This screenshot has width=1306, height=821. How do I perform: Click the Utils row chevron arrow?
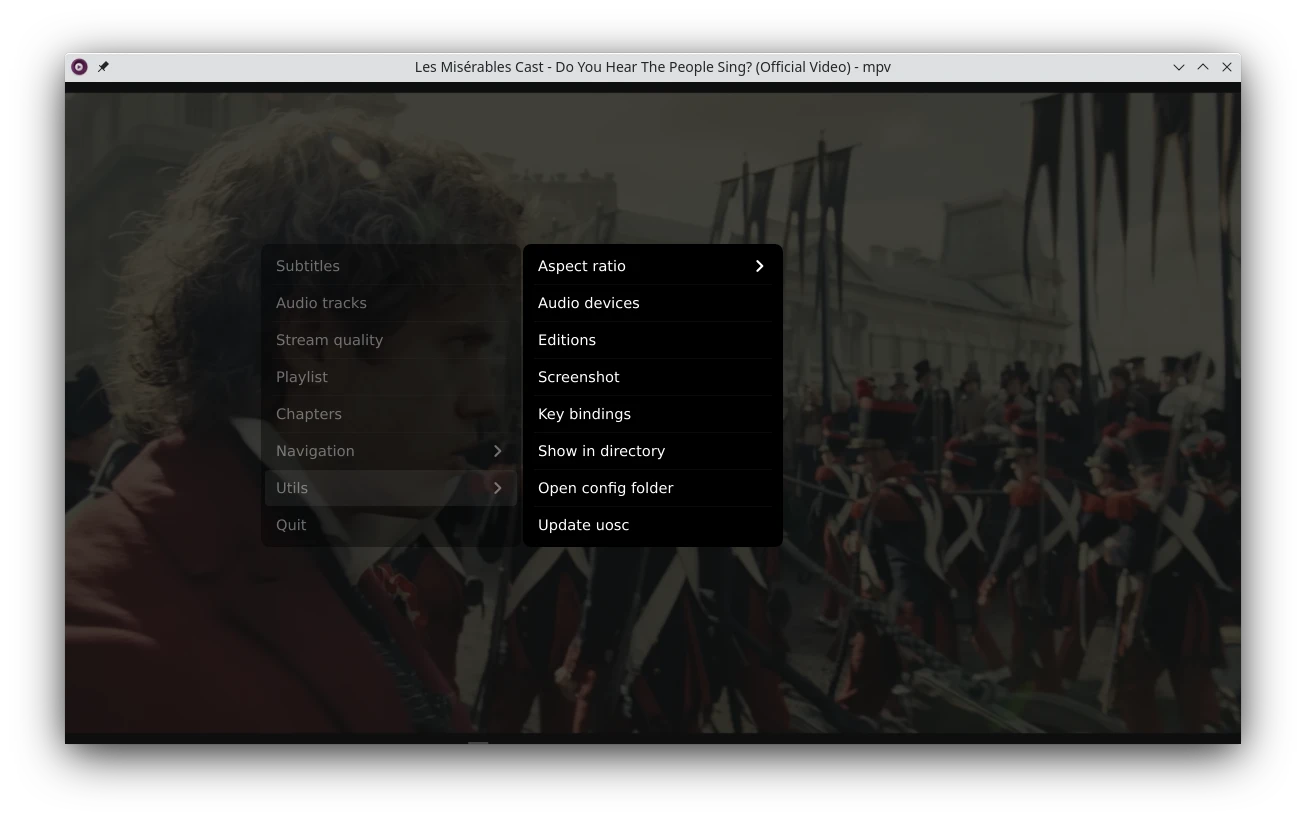pos(497,488)
